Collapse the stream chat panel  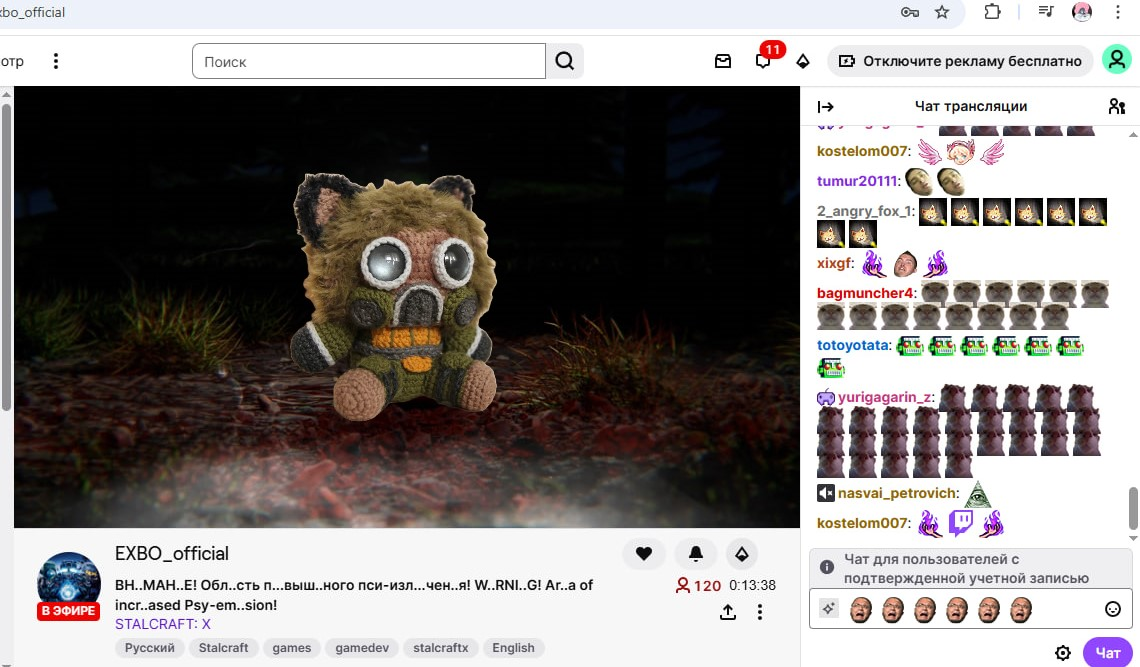click(x=825, y=107)
